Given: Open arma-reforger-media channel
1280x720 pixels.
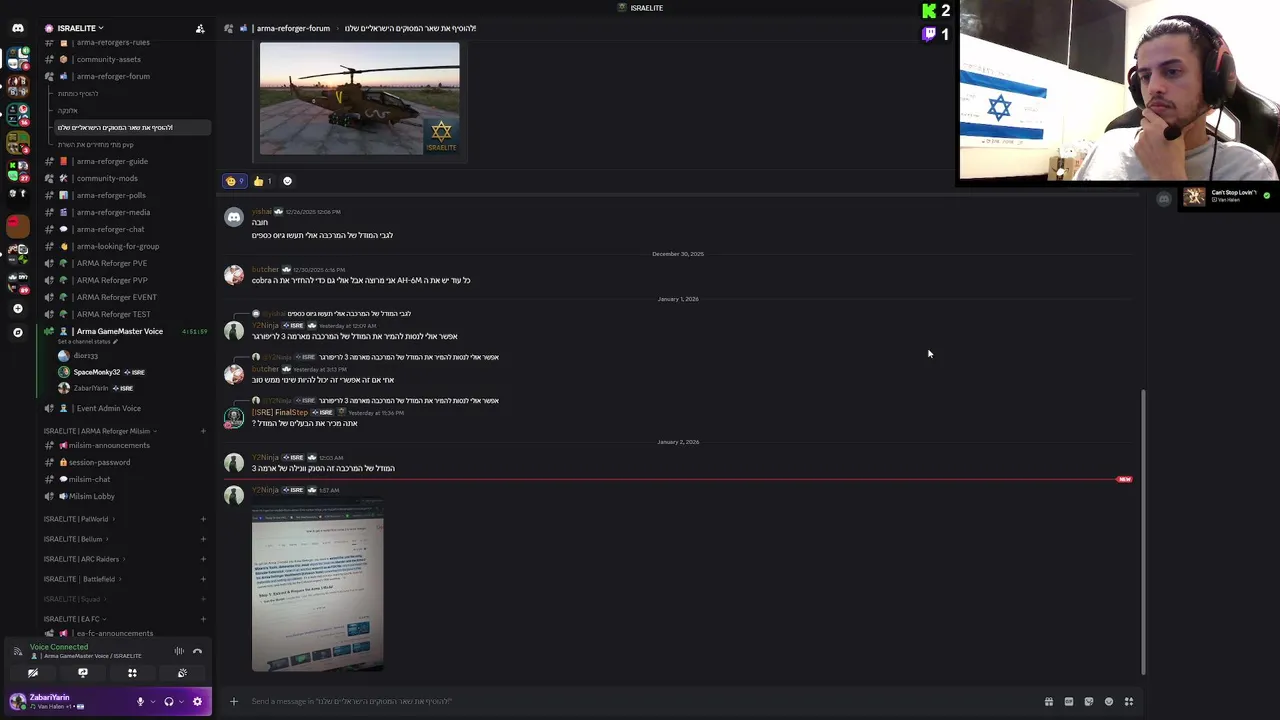Looking at the screenshot, I should [x=113, y=212].
